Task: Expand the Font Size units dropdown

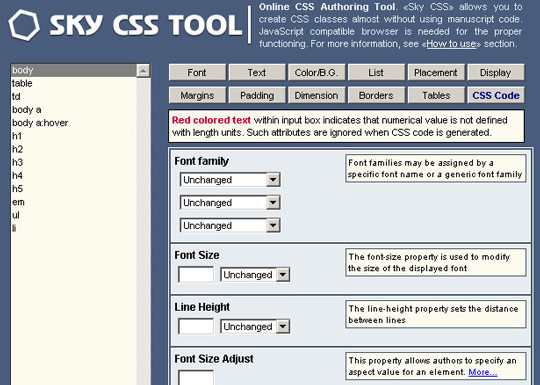Action: pyautogui.click(x=255, y=275)
